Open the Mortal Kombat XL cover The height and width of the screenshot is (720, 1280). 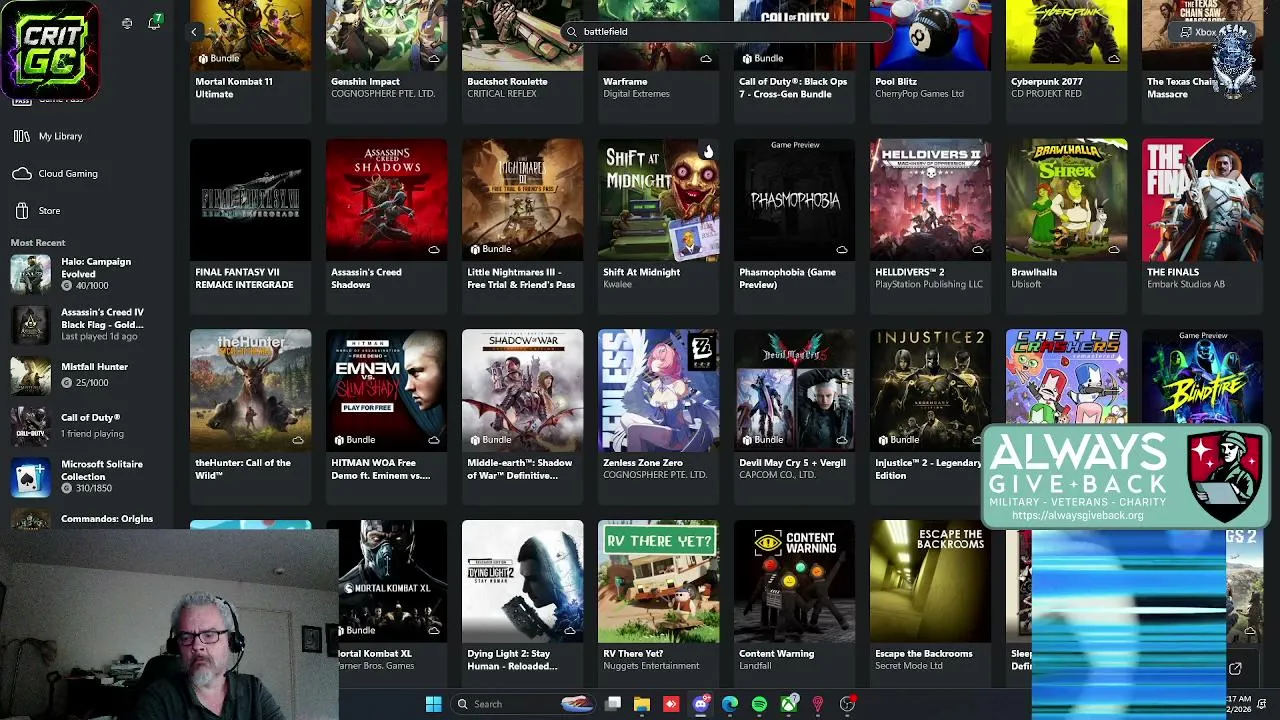pyautogui.click(x=393, y=582)
